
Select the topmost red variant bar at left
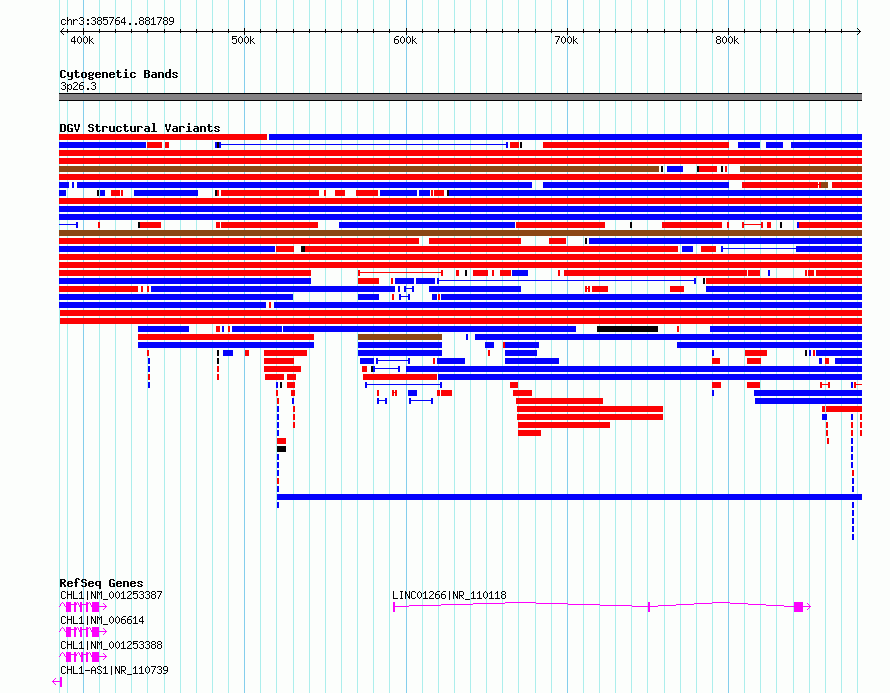coord(163,137)
